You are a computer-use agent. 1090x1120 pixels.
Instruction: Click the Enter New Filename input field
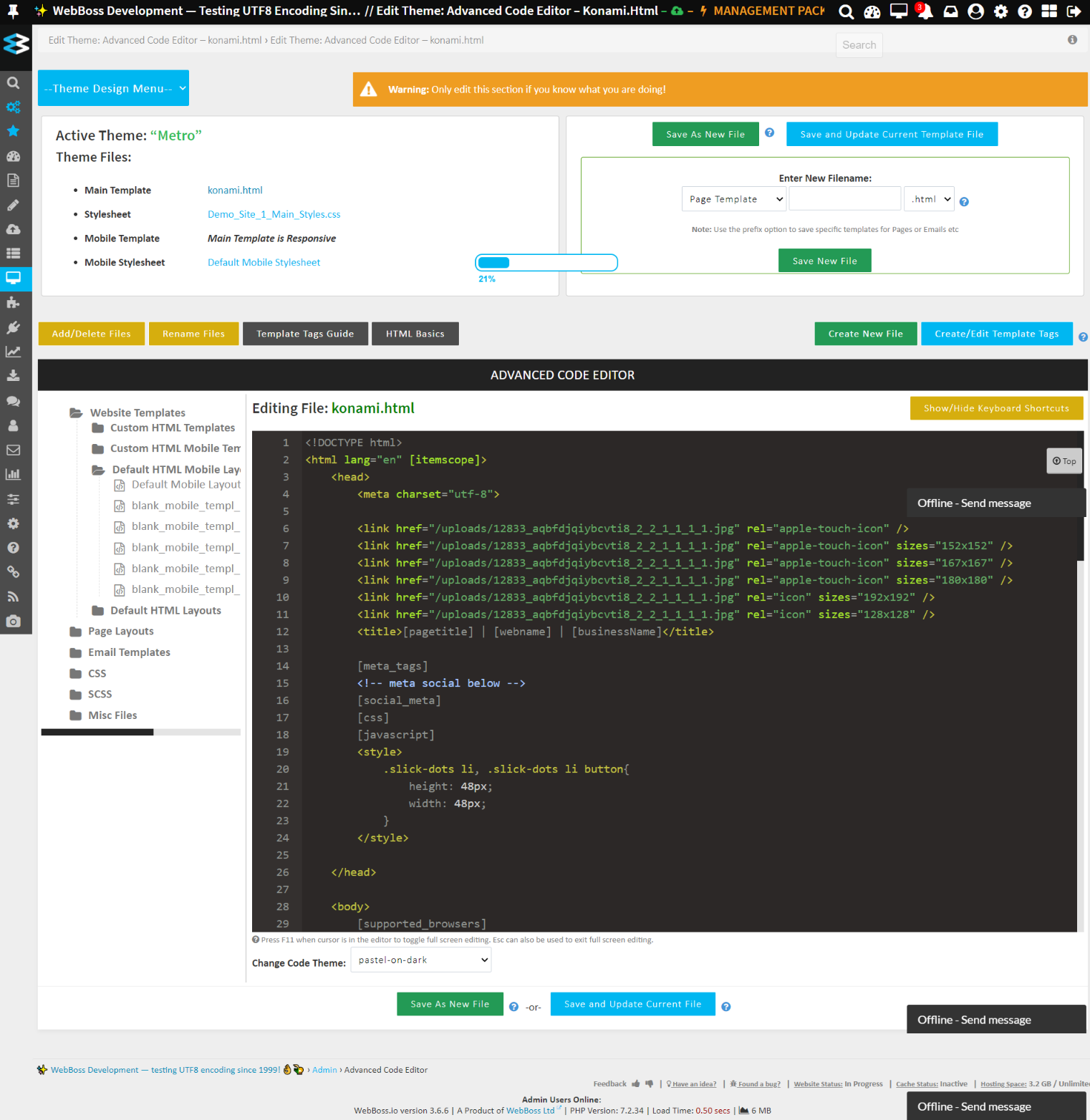click(x=844, y=198)
